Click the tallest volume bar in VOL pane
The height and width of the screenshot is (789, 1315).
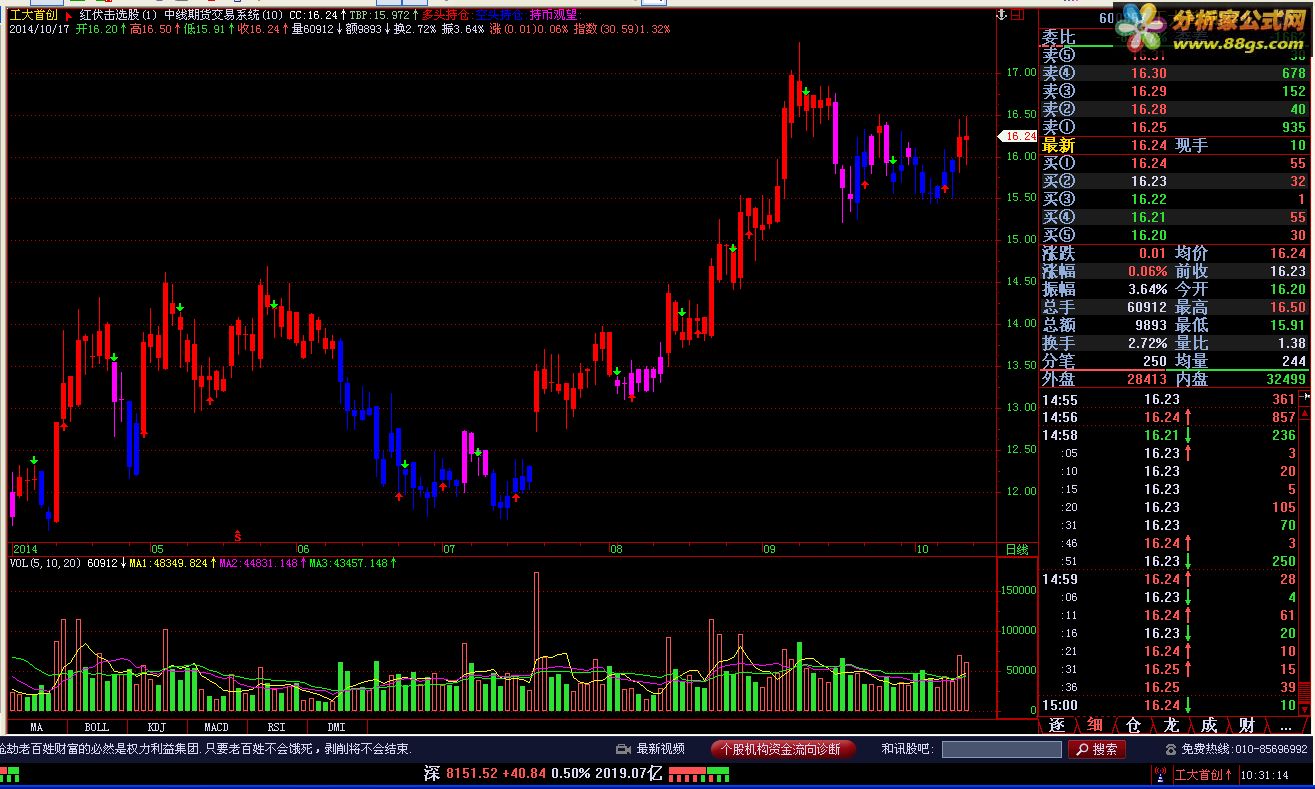point(537,642)
